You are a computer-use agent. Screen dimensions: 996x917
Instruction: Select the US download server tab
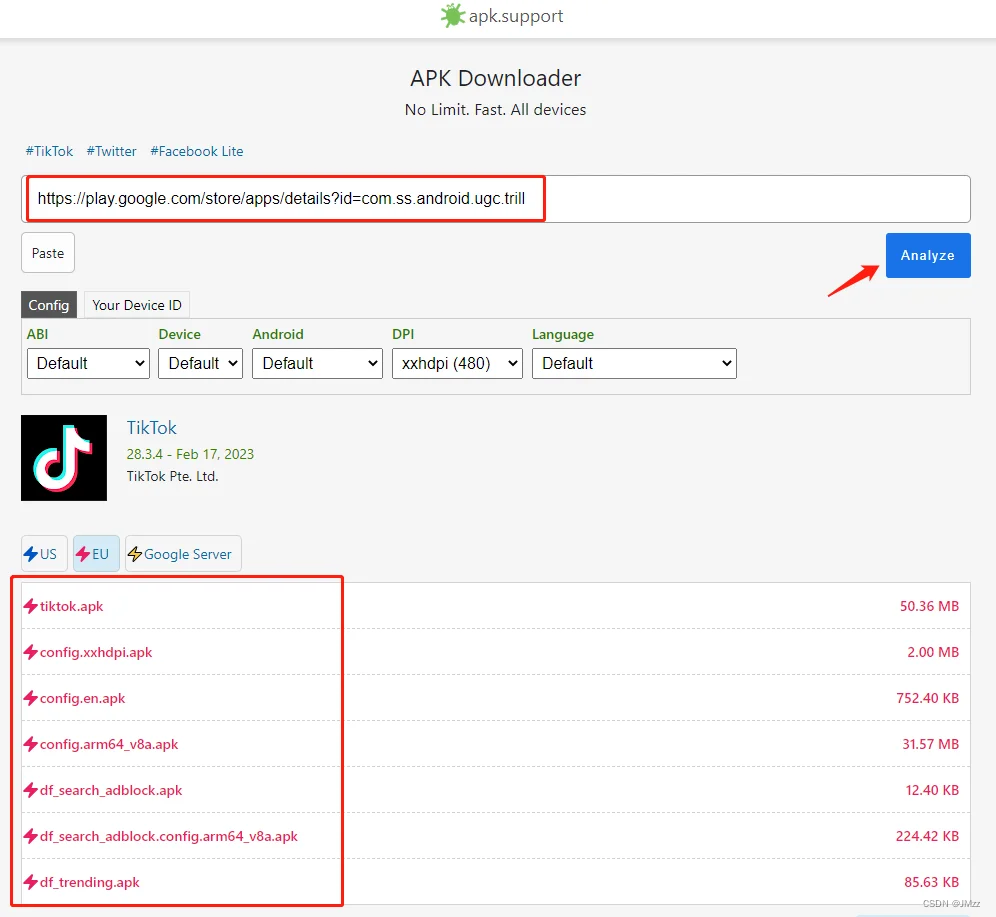pos(44,554)
